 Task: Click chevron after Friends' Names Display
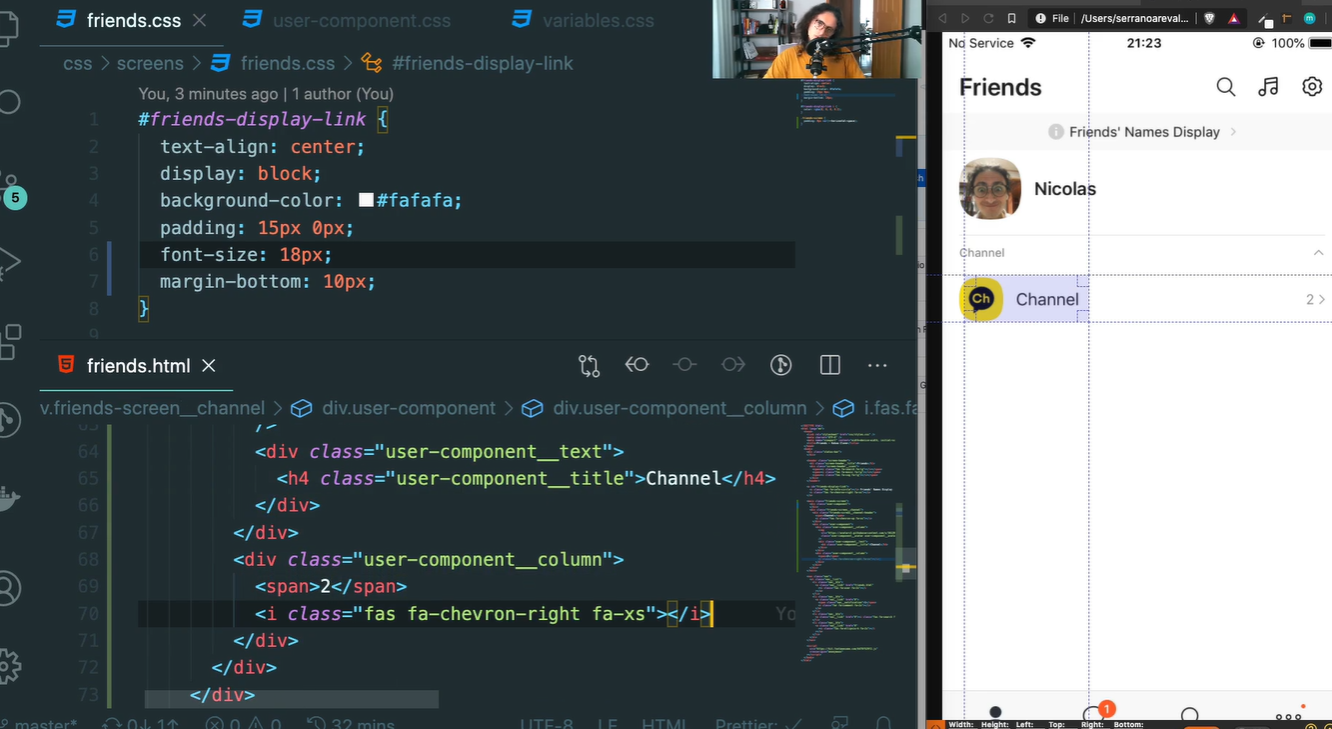coord(1233,132)
